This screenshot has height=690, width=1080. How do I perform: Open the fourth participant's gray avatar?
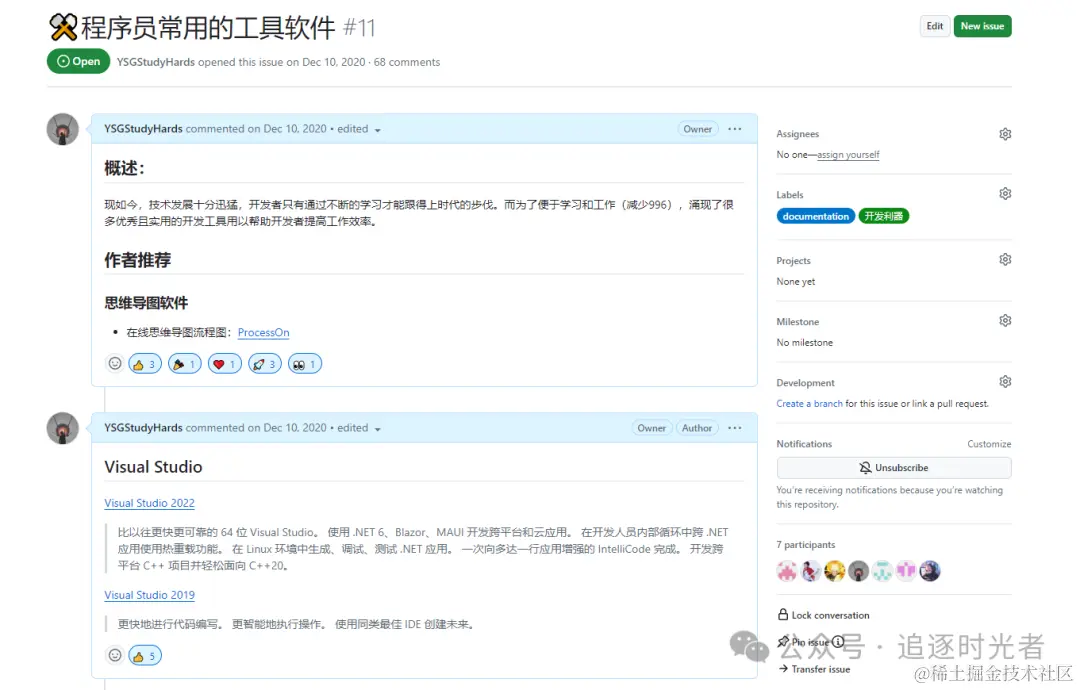[x=858, y=571]
